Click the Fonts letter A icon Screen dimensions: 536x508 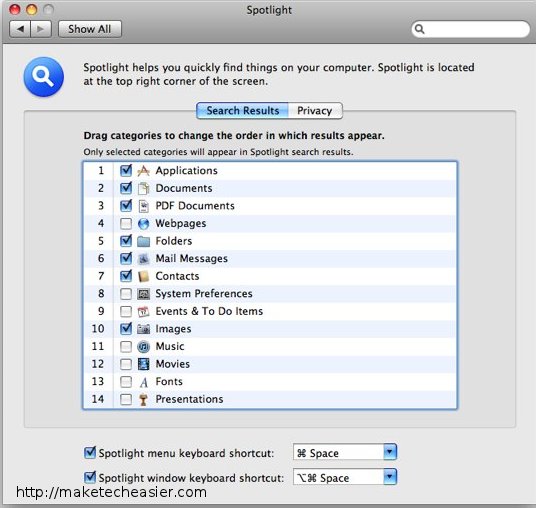[x=144, y=382]
